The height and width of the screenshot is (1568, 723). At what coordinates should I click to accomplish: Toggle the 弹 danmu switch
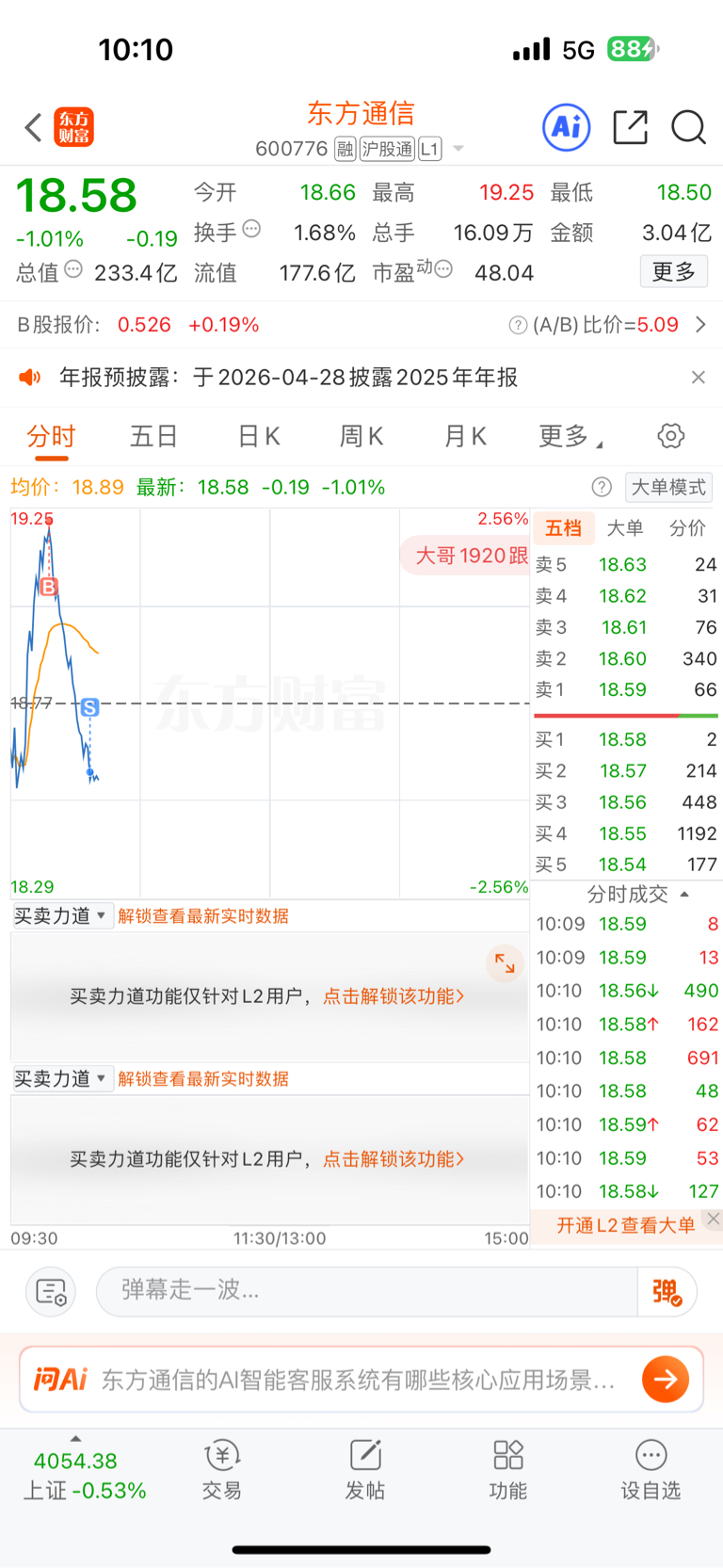coord(667,1291)
